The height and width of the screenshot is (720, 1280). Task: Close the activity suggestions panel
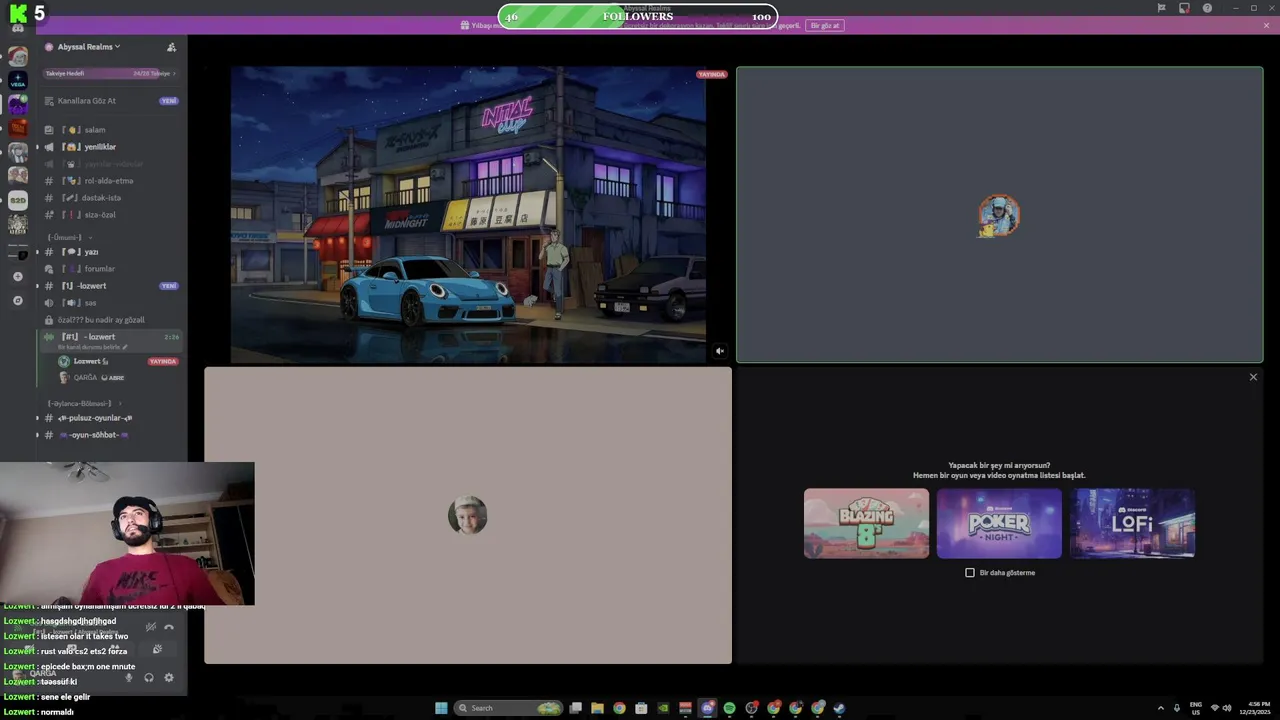1253,377
